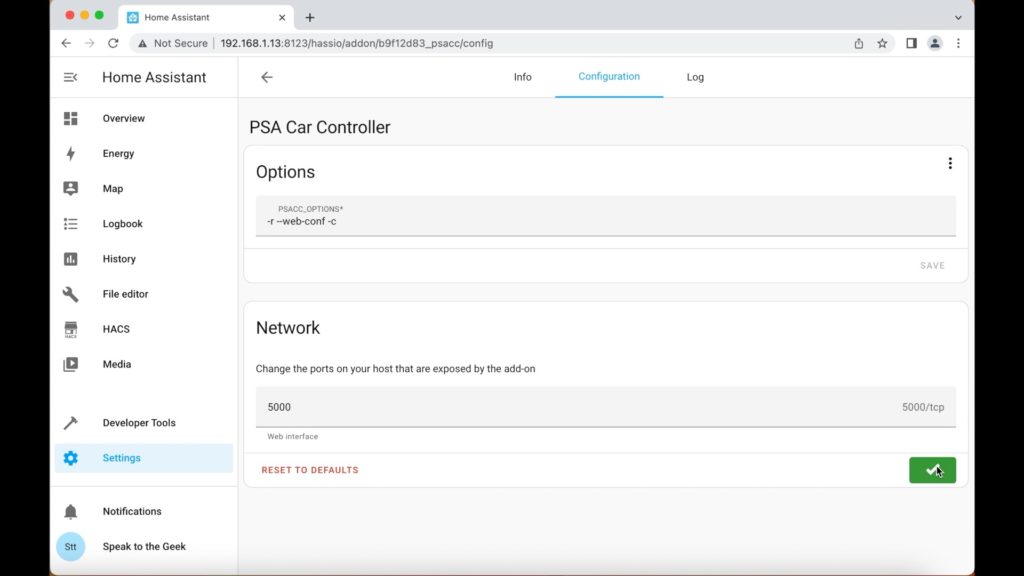Screen dimensions: 1024x576
Task: Open the Options three-dot overflow menu
Action: click(x=950, y=163)
